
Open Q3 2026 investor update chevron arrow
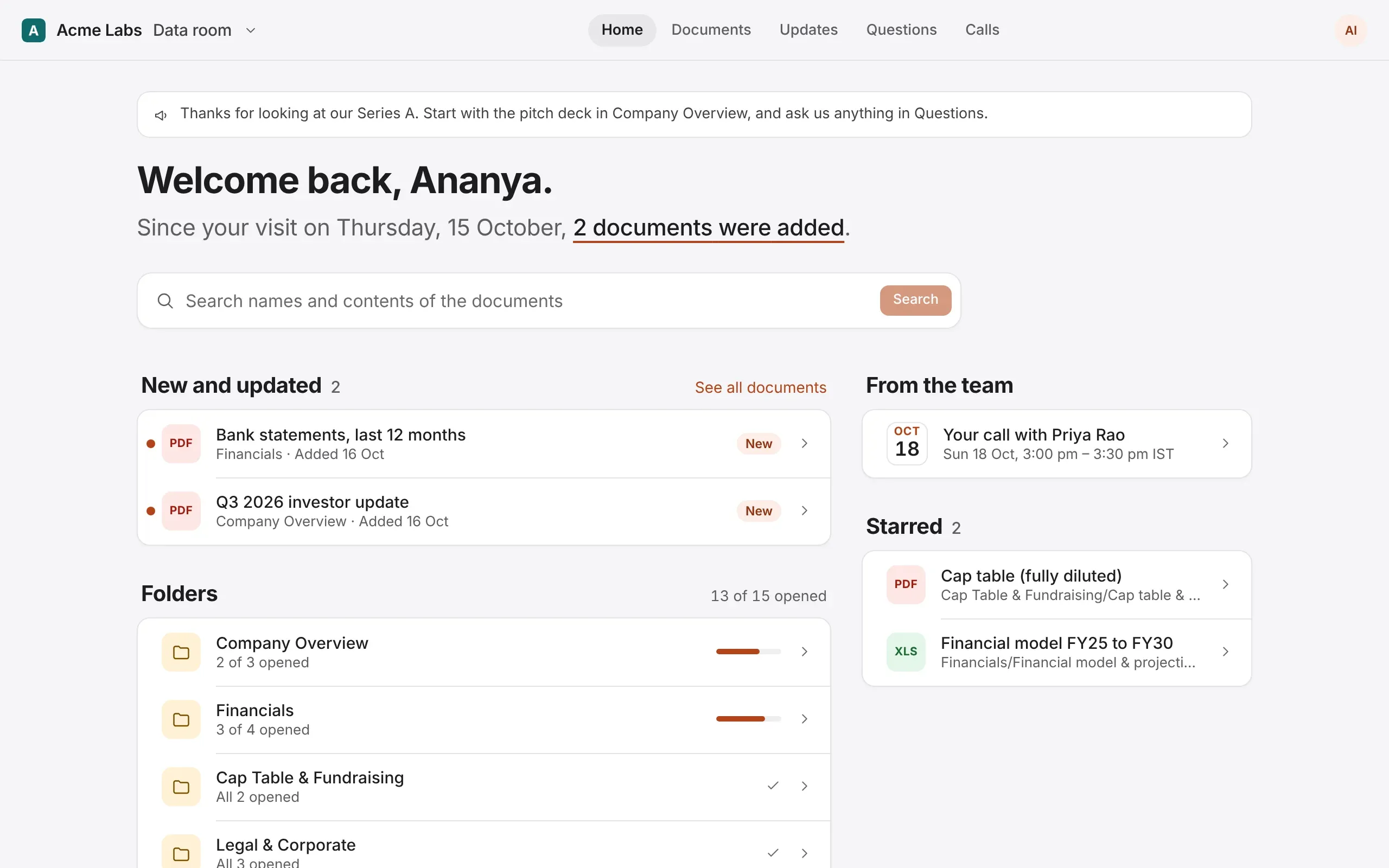click(x=804, y=510)
